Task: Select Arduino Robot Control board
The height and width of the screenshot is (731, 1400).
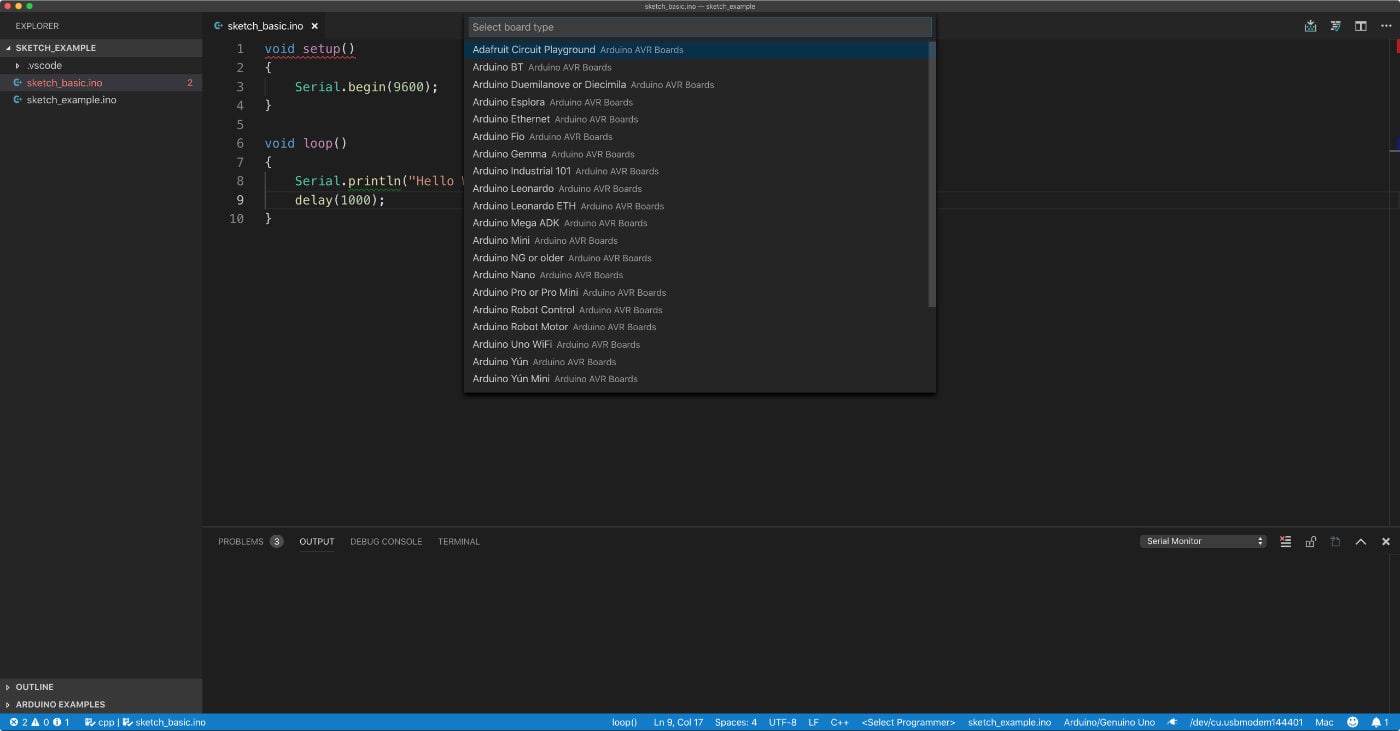Action: 697,310
